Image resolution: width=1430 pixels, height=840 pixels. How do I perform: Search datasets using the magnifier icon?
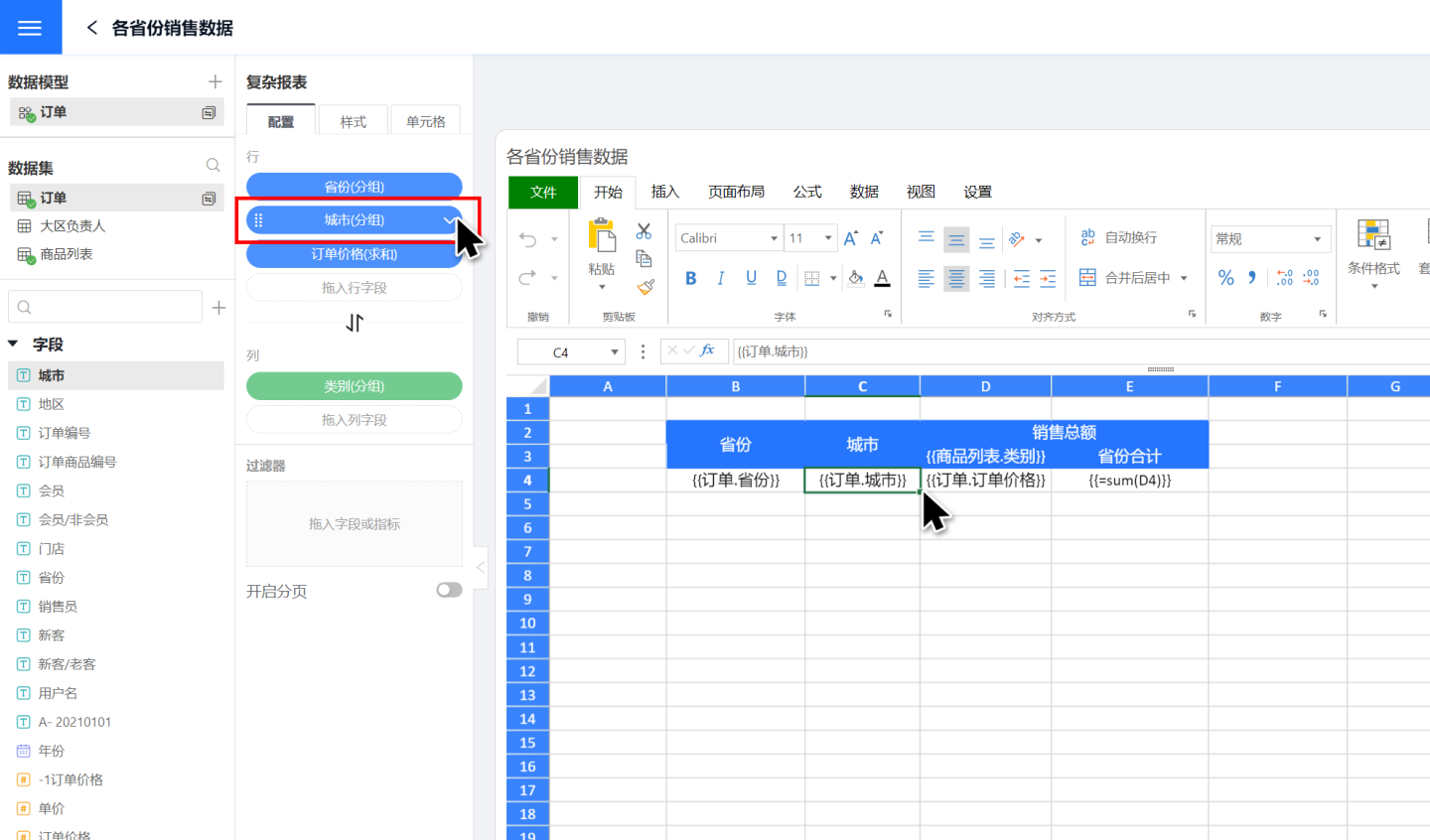[x=213, y=165]
